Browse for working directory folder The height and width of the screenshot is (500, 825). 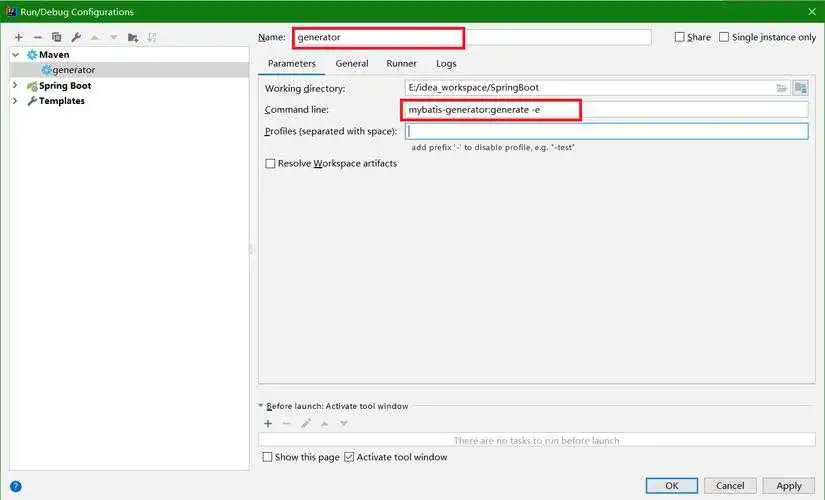point(781,88)
